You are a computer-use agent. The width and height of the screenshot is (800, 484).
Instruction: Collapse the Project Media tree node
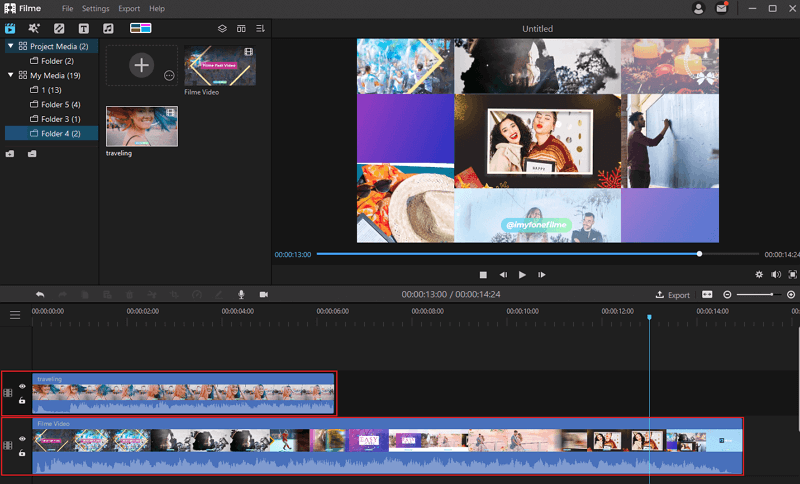click(10, 46)
